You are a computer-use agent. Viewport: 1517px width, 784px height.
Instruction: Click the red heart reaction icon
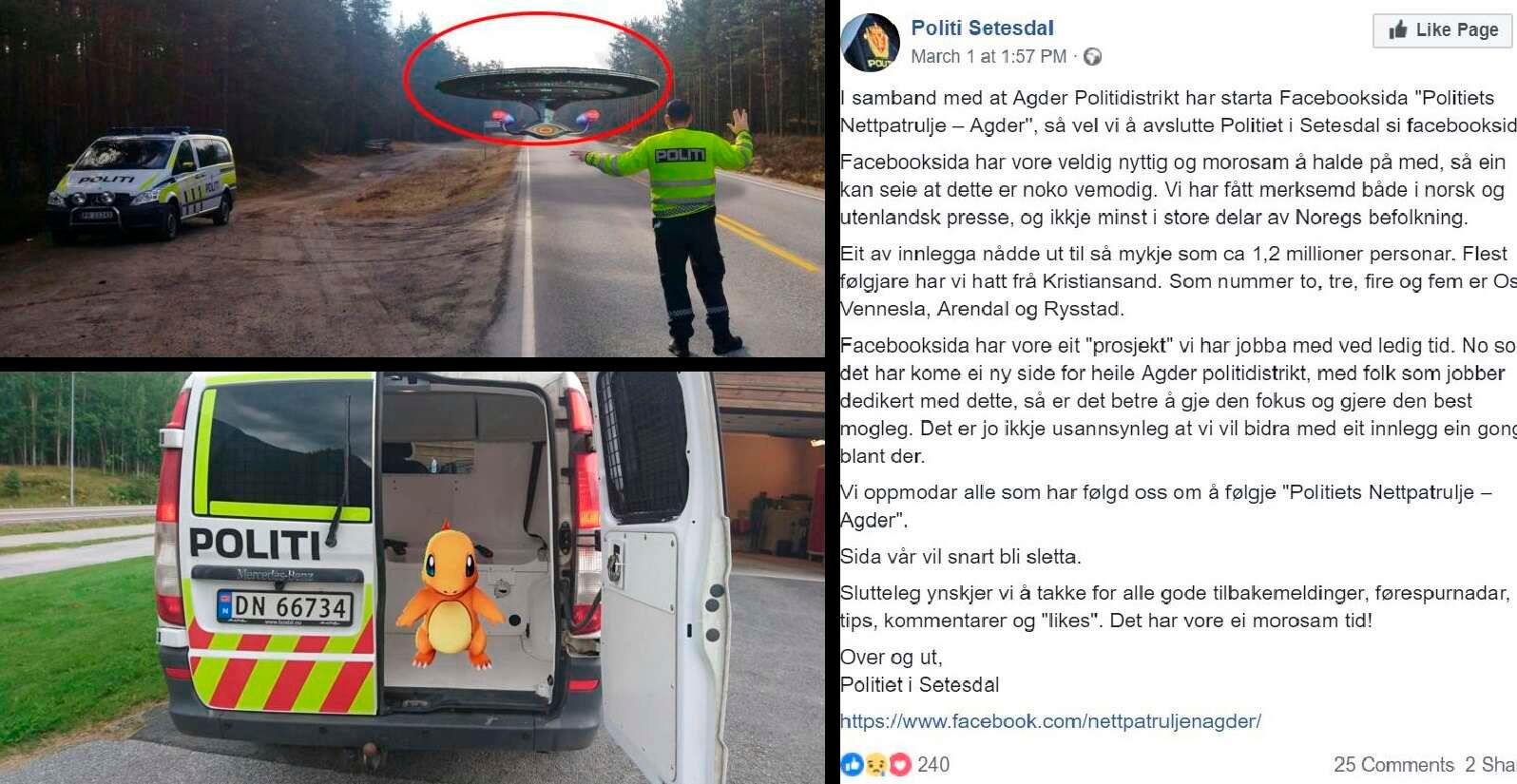pos(899,764)
